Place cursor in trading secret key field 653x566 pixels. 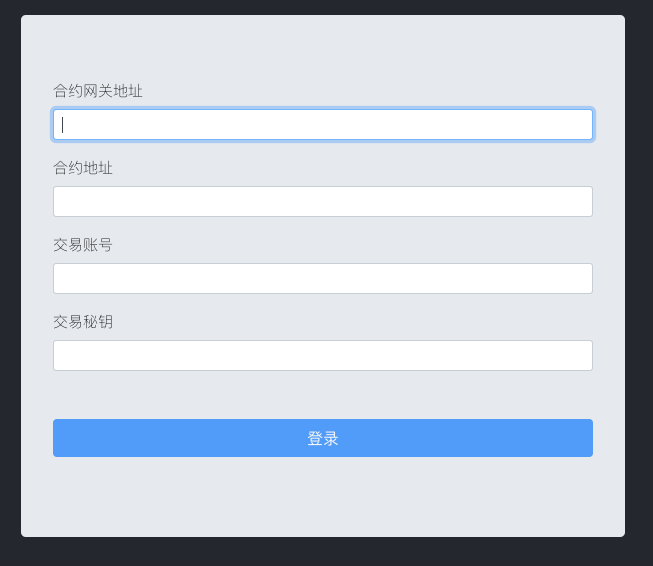click(323, 355)
